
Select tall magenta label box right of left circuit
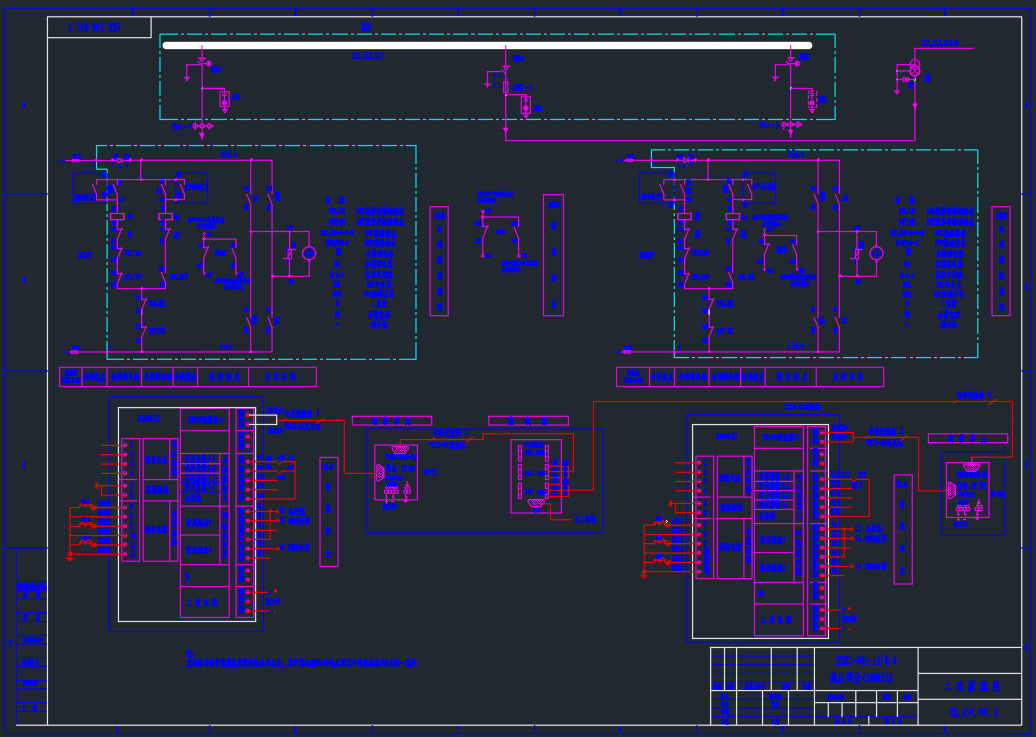[x=439, y=261]
